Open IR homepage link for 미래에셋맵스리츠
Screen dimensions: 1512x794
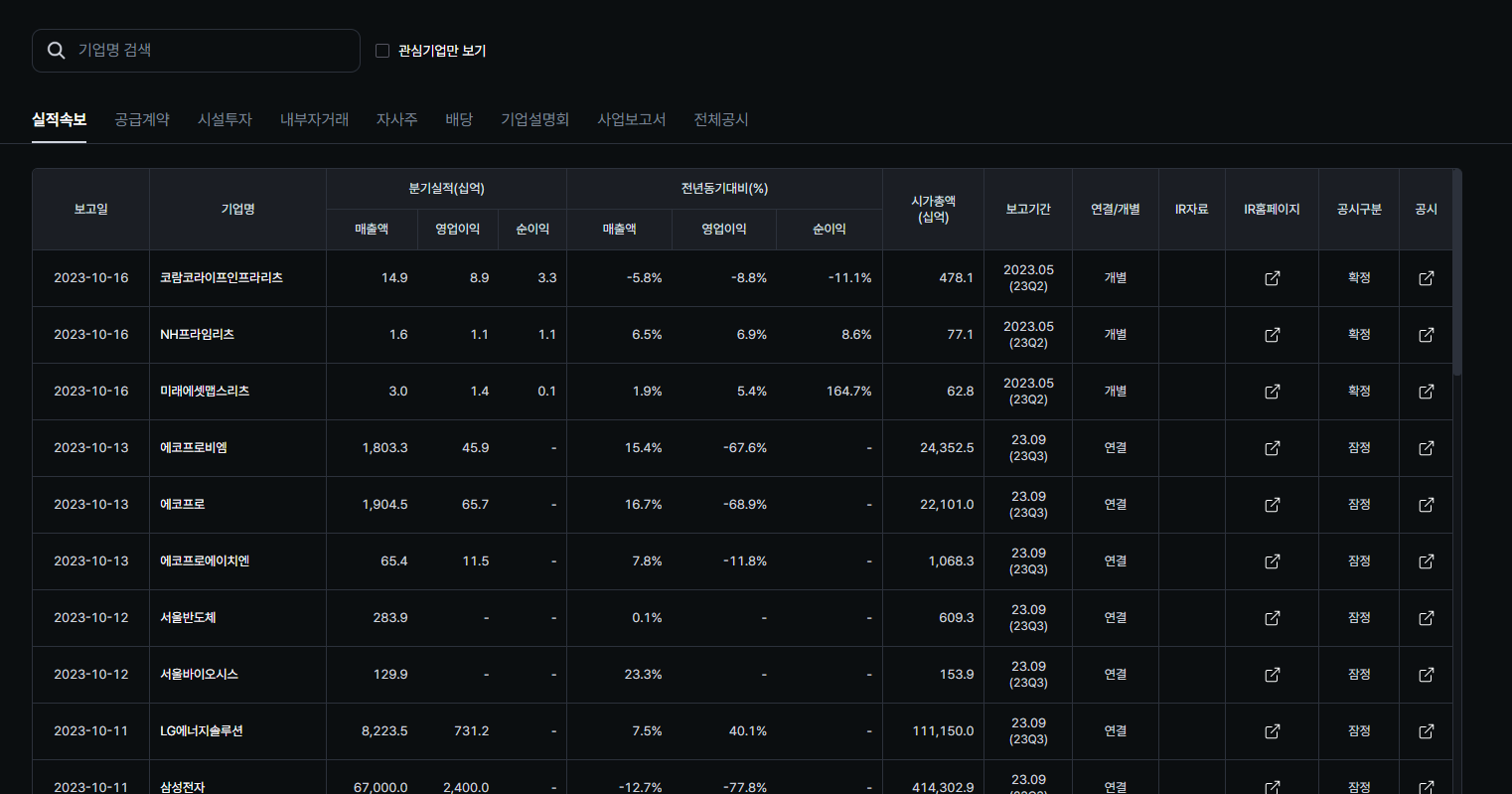(x=1272, y=392)
